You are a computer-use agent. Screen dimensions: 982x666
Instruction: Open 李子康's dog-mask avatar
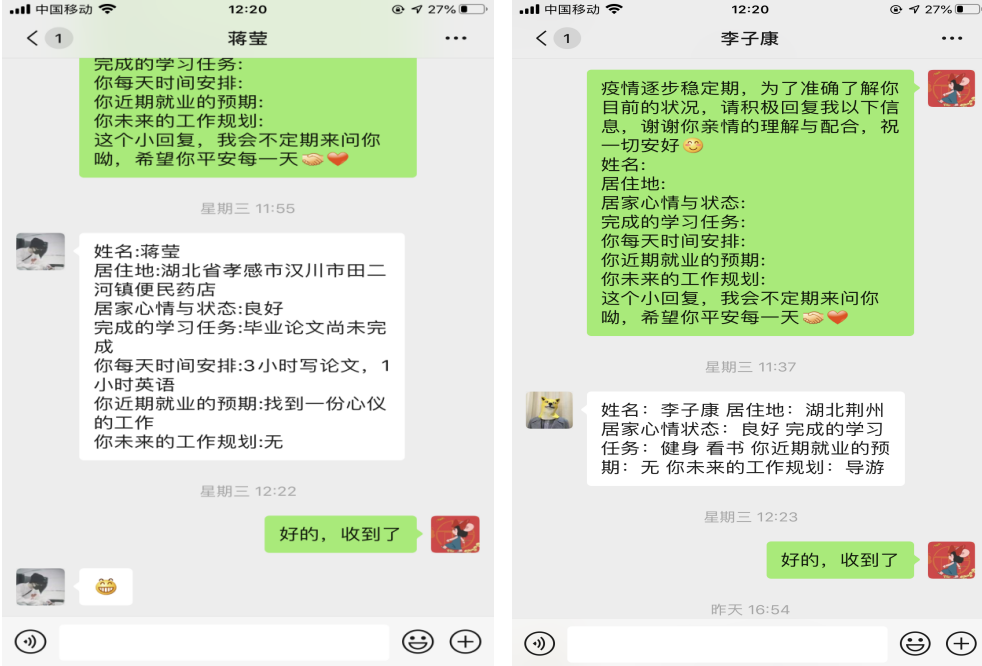pyautogui.click(x=549, y=410)
